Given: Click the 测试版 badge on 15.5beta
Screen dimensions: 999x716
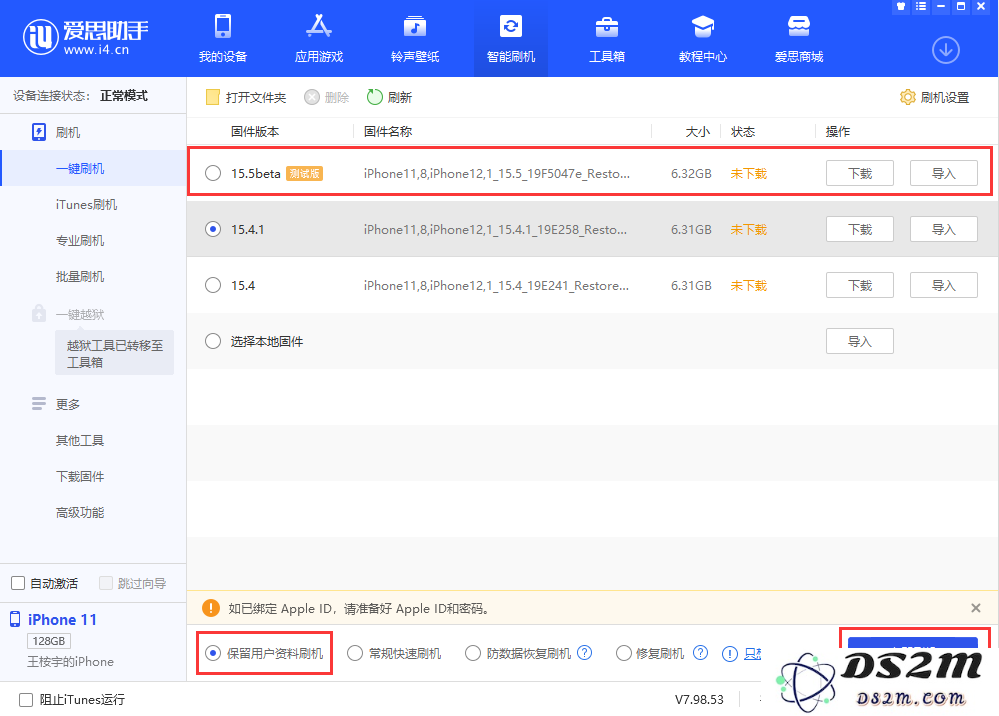Looking at the screenshot, I should (x=305, y=173).
